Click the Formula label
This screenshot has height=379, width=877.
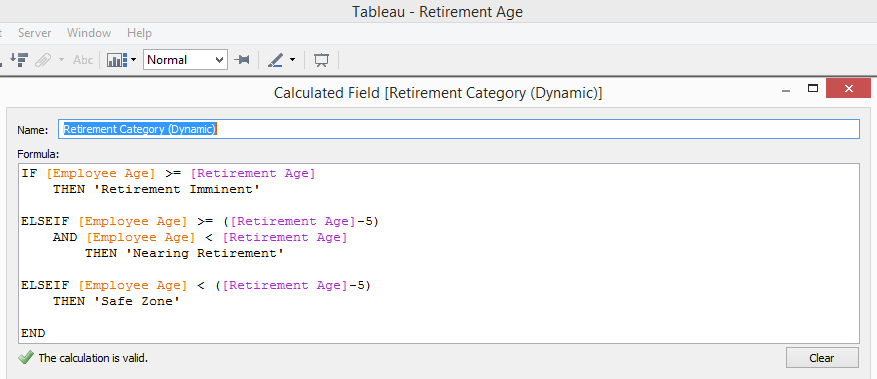pos(38,154)
